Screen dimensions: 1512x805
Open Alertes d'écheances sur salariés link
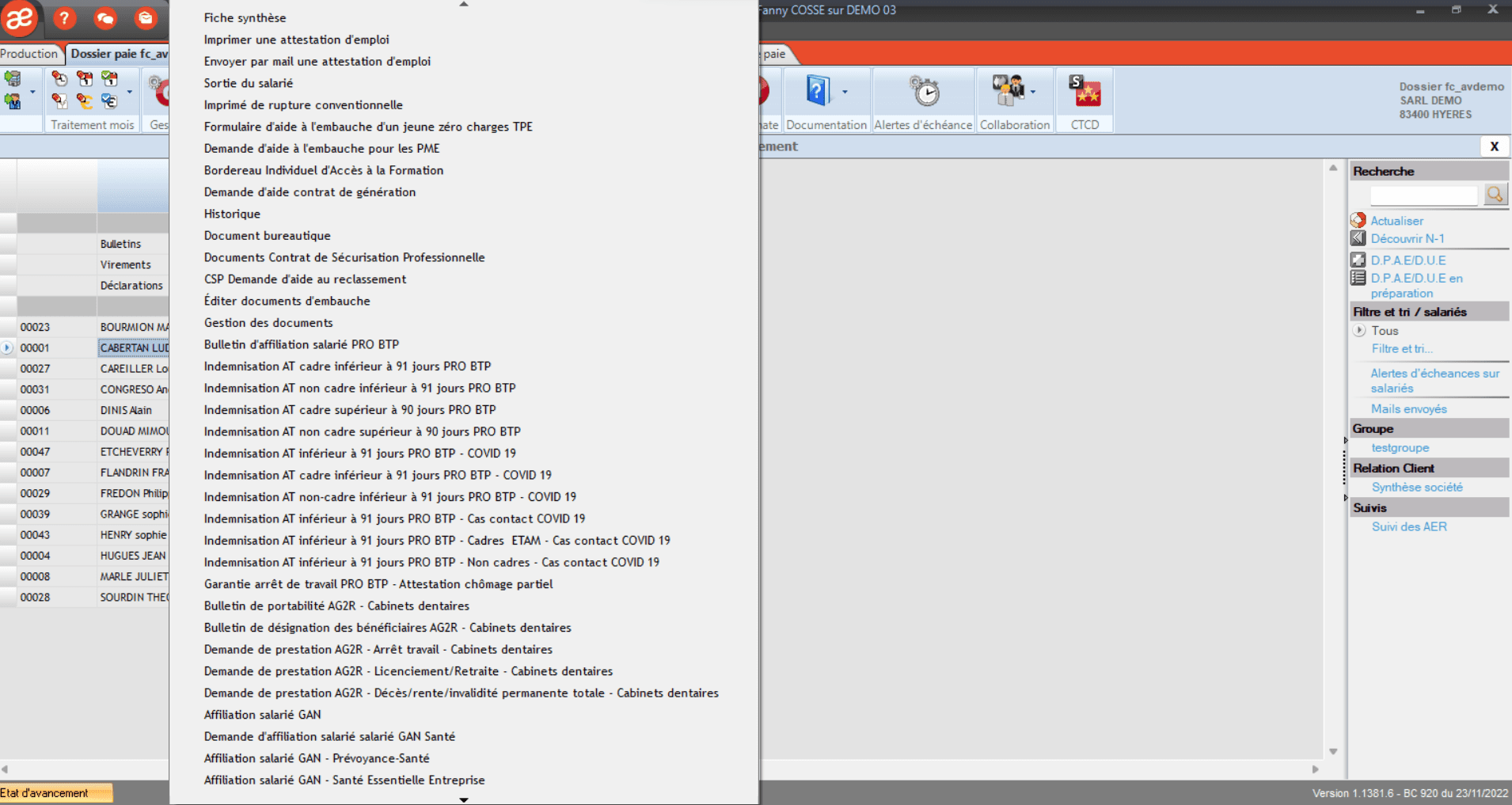(x=1434, y=381)
